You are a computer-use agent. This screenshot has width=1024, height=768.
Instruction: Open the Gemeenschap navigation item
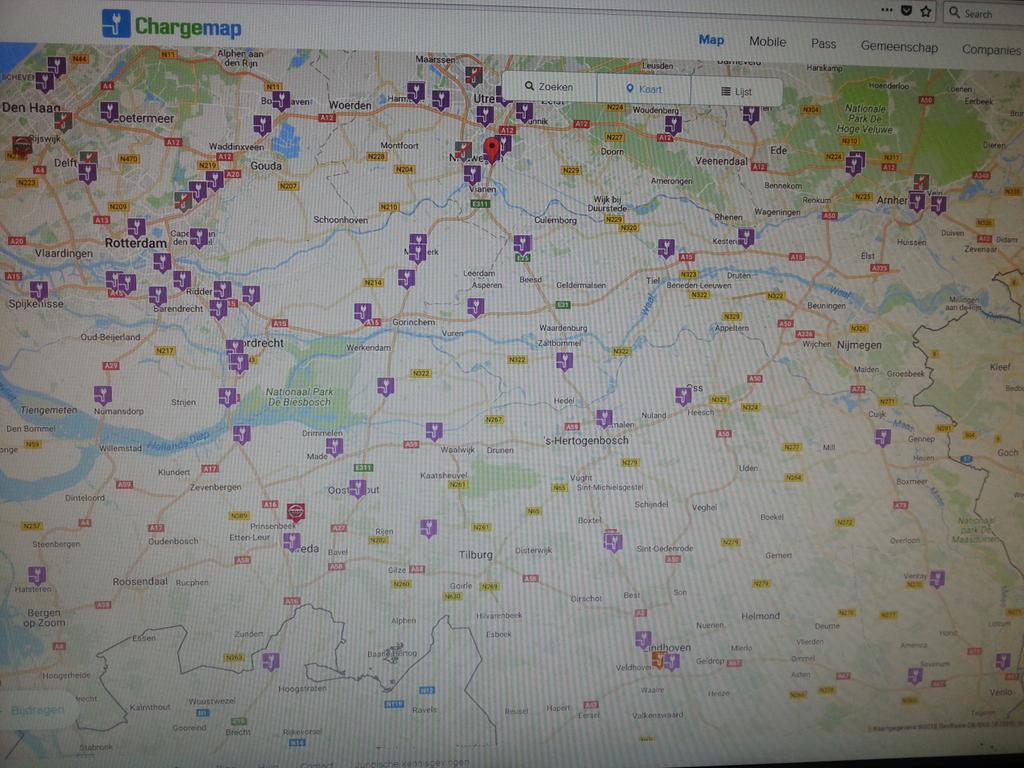(899, 46)
